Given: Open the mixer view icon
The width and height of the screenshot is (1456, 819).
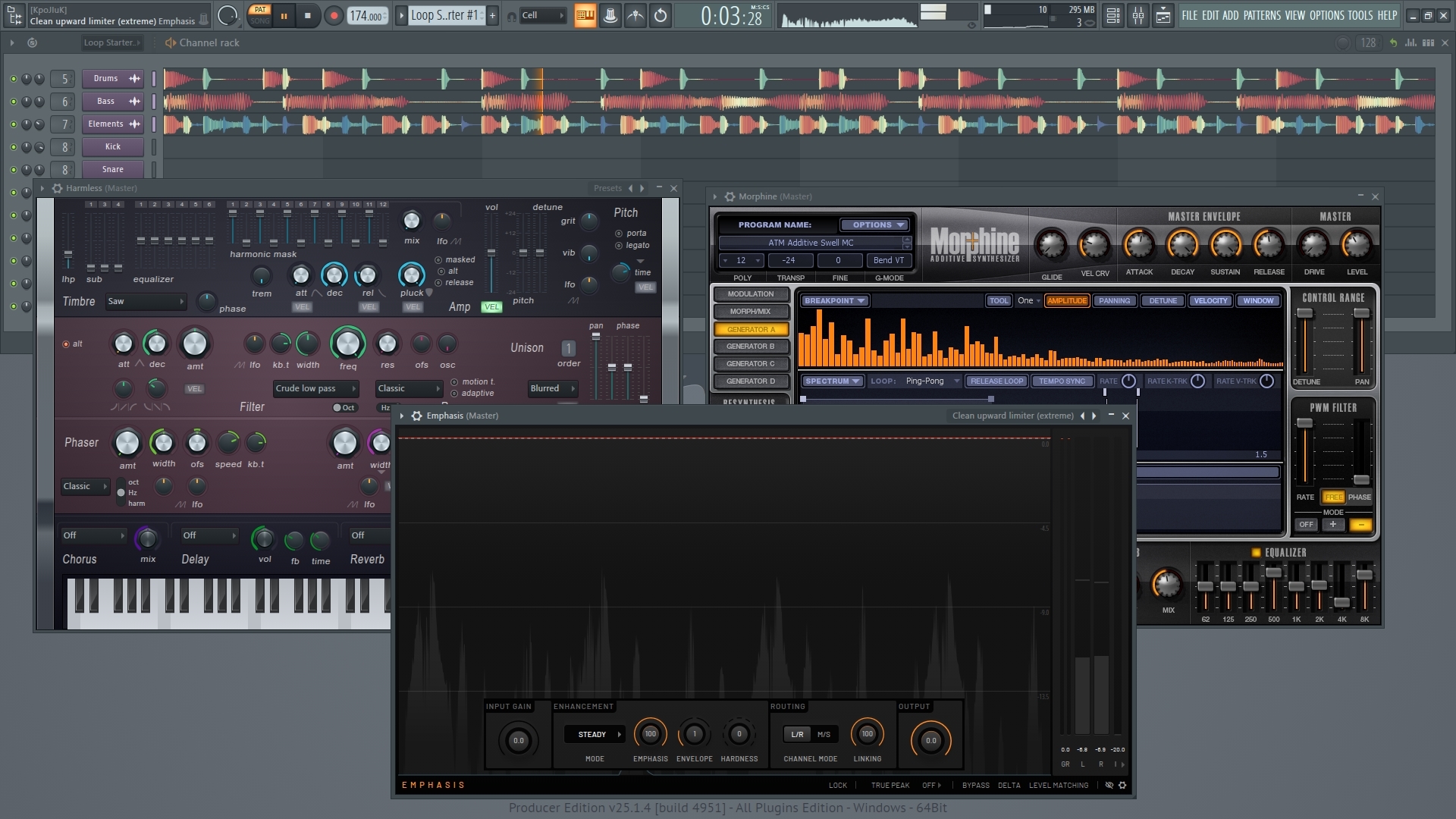Looking at the screenshot, I should coord(1138,16).
